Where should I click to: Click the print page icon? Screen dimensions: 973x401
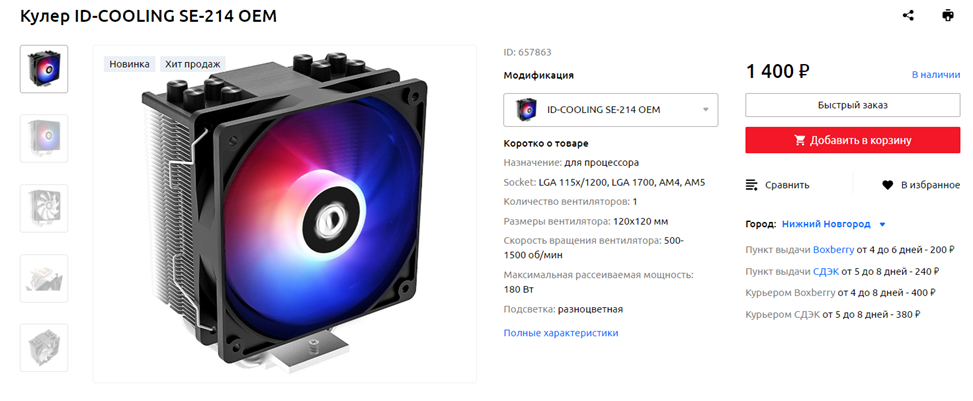(x=948, y=16)
